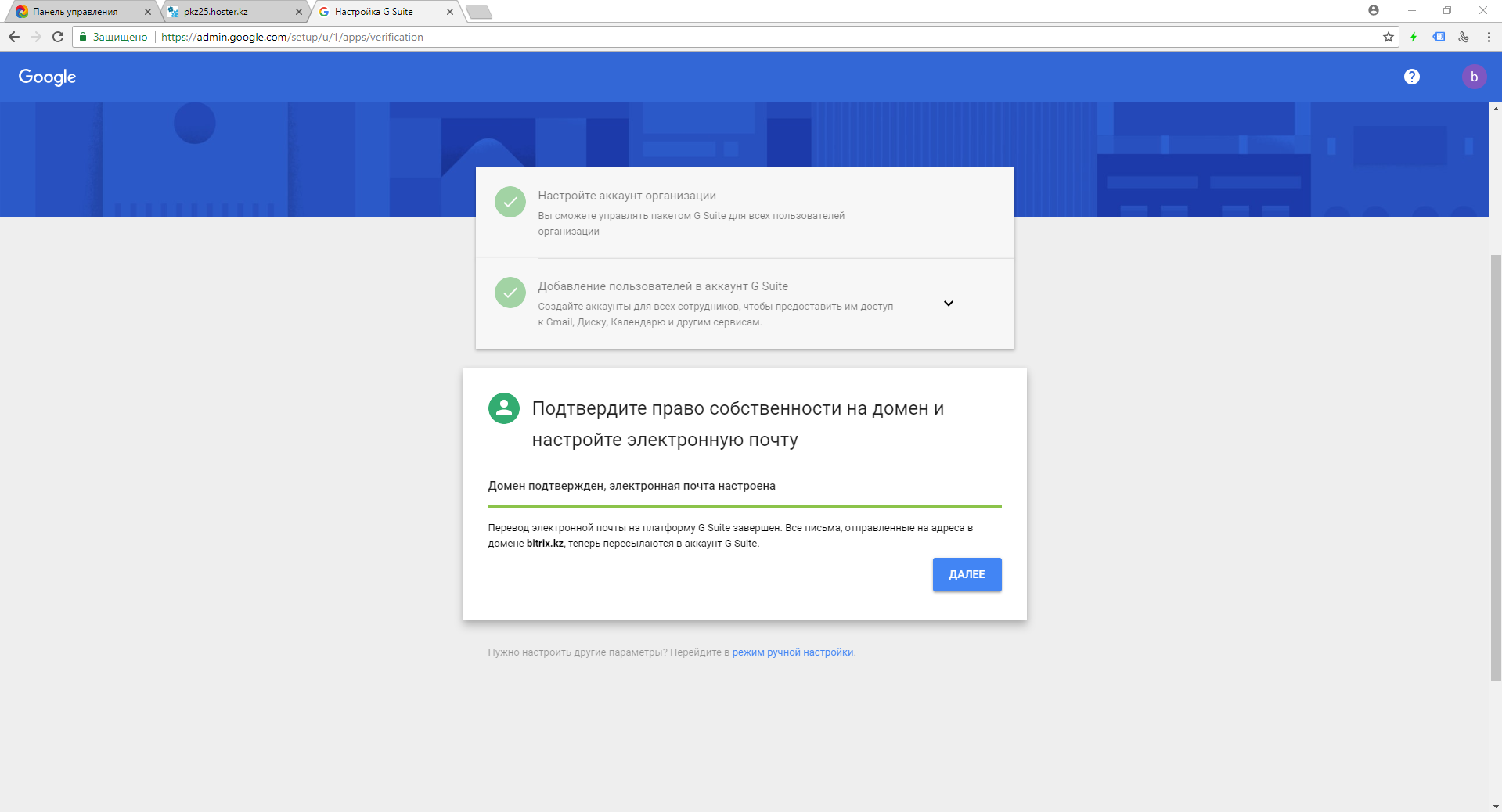Open the Chrome three-dot menu
Viewport: 1502px width, 812px height.
tap(1489, 37)
